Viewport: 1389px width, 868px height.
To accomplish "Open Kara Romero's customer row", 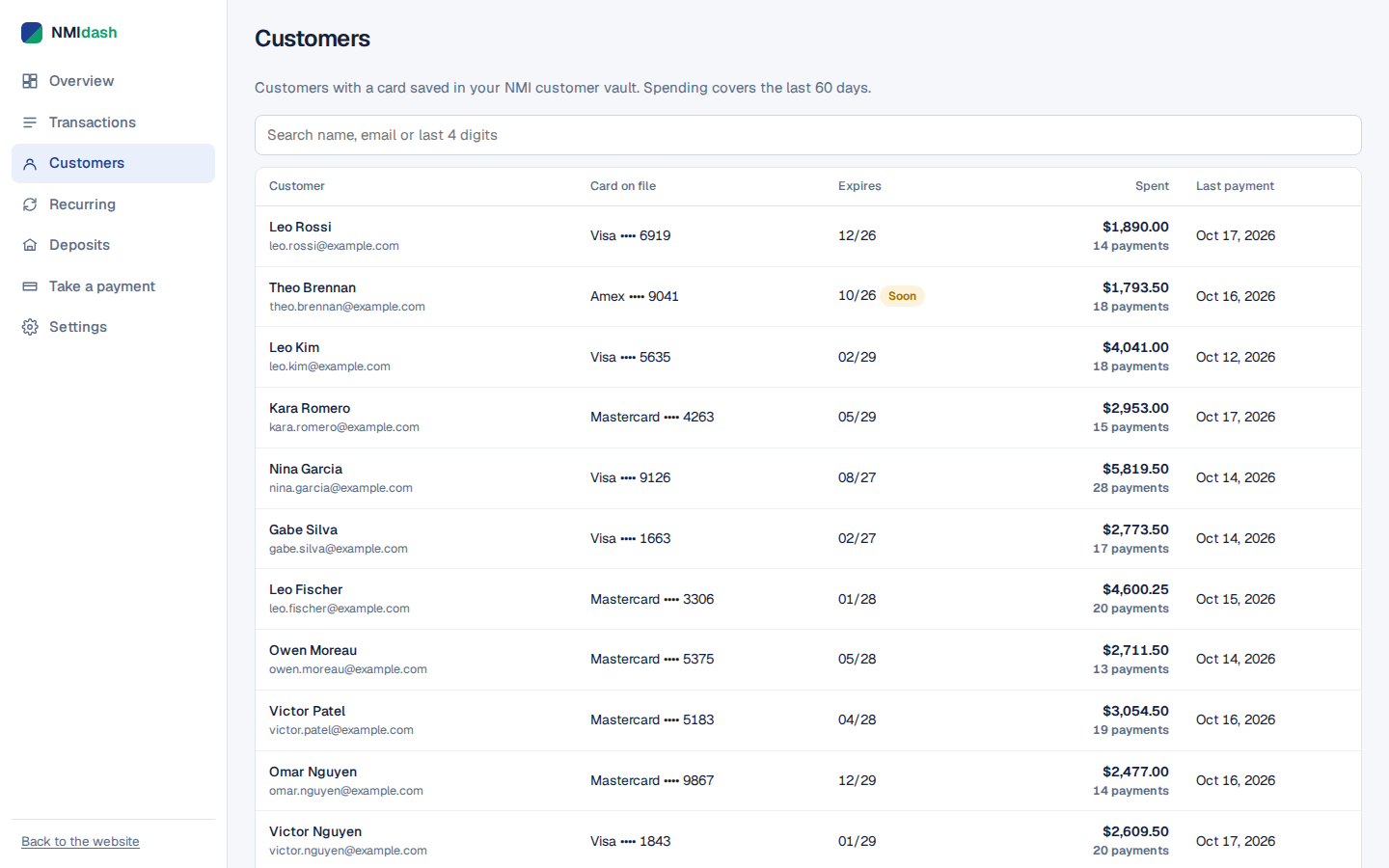I will [807, 418].
